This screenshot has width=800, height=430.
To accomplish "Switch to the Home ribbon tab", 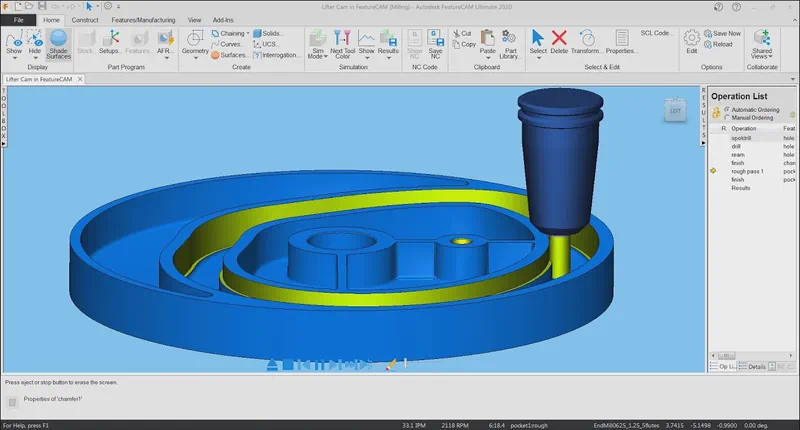I will point(51,20).
